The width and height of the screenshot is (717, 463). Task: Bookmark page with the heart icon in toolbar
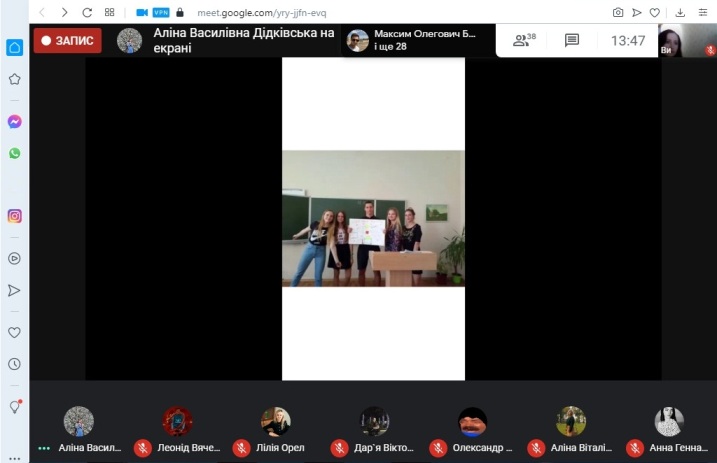655,12
